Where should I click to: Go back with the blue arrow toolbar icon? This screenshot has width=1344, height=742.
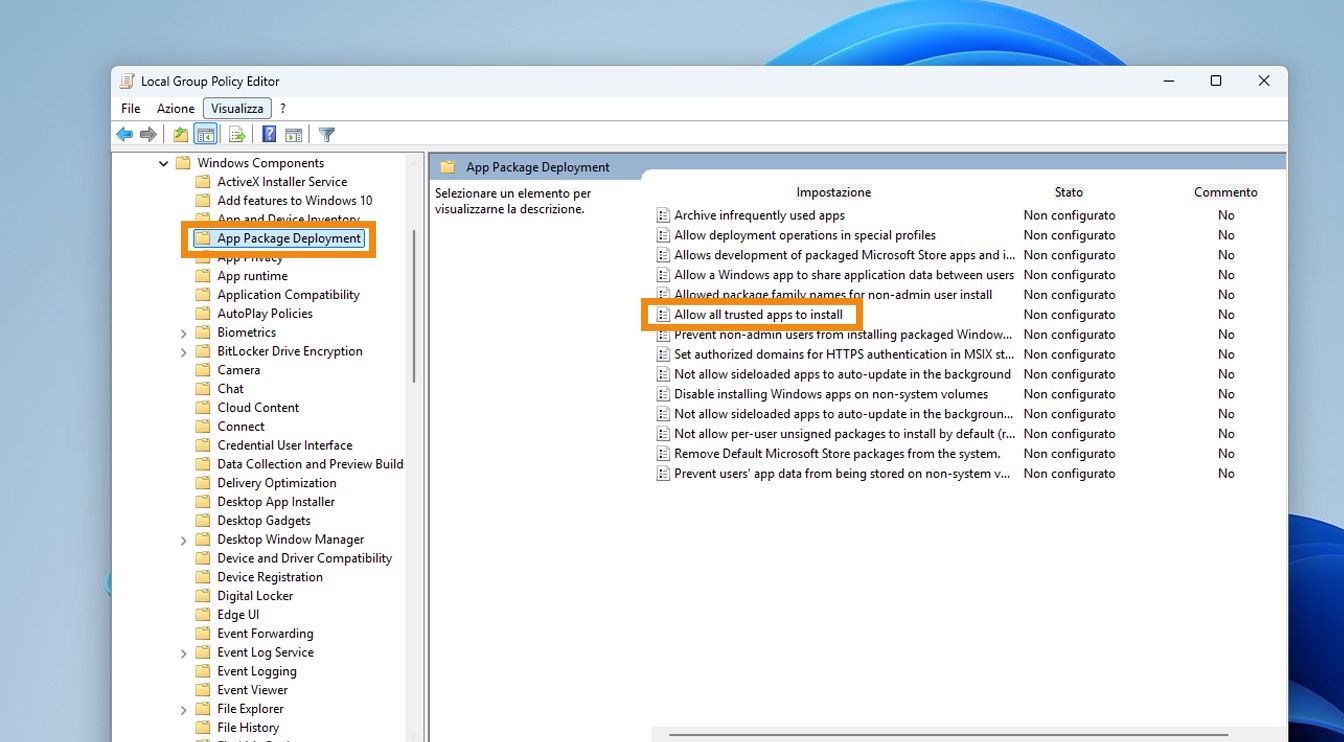point(124,134)
